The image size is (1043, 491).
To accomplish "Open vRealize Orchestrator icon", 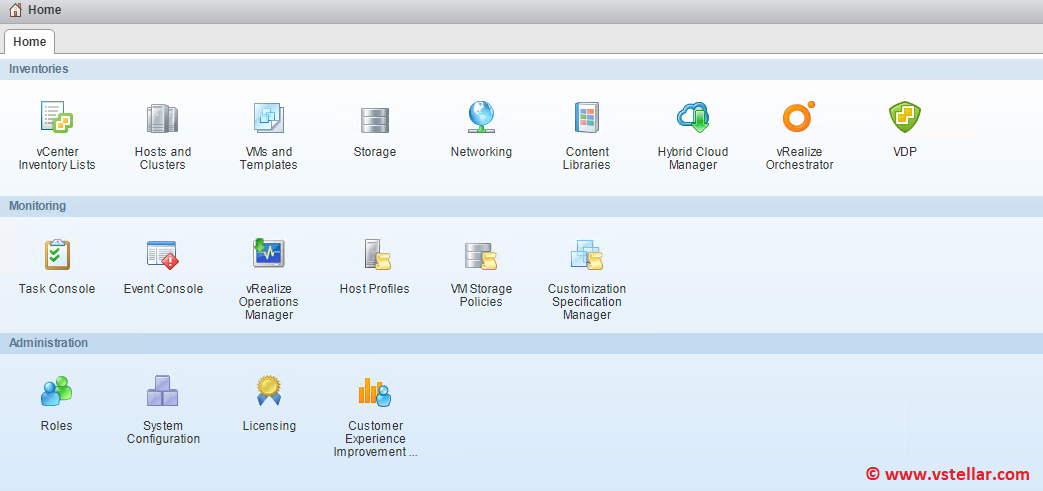I will click(799, 119).
